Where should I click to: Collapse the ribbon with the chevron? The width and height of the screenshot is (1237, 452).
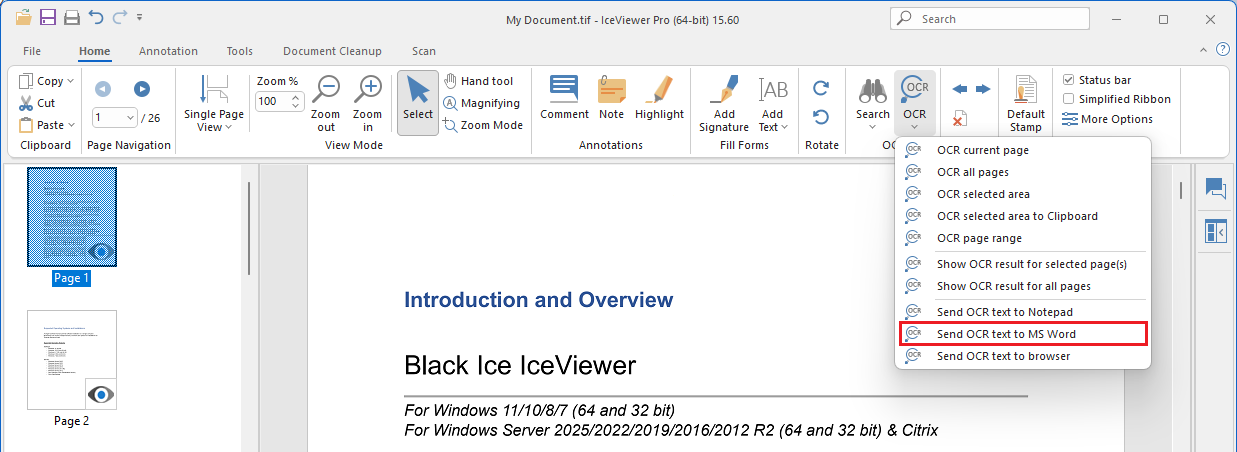(1204, 50)
